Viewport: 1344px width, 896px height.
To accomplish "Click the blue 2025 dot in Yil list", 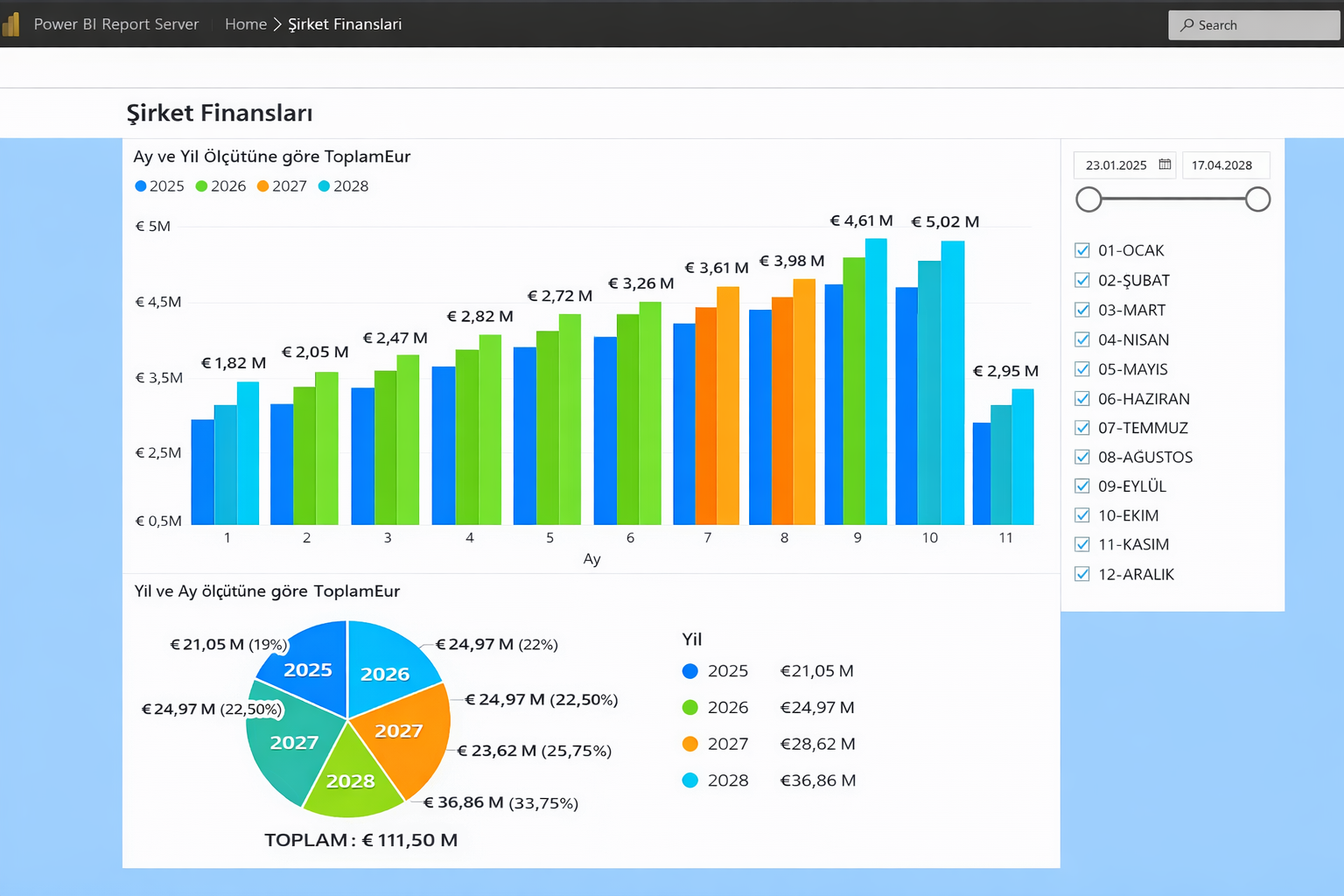I will (690, 671).
